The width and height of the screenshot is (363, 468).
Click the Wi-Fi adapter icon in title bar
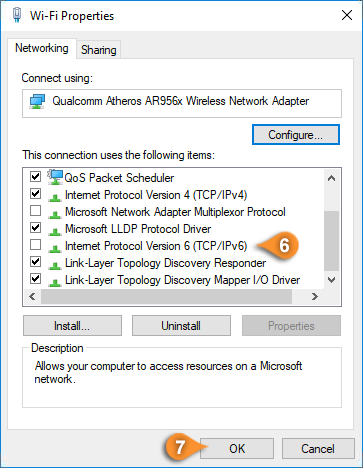point(17,15)
